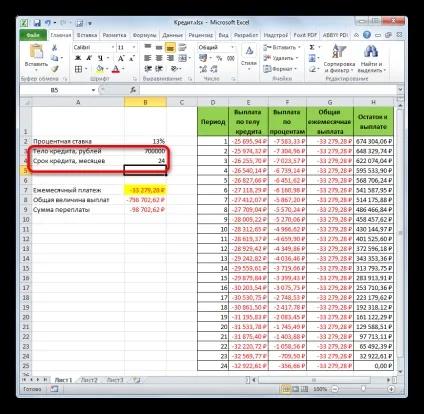Screen dimensions: 424x414
Task: Switch to the Разметка tab
Action: tap(114, 35)
